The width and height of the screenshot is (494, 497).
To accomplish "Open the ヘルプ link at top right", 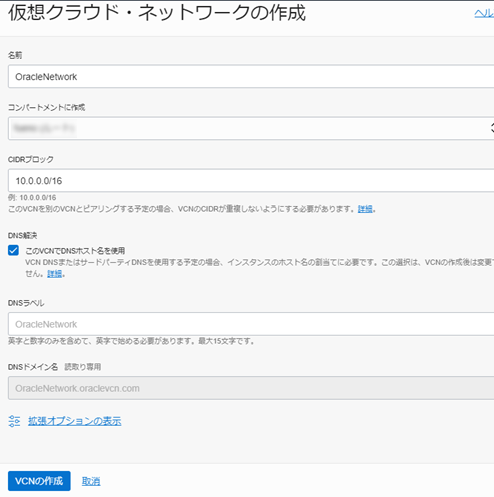I will pyautogui.click(x=484, y=13).
